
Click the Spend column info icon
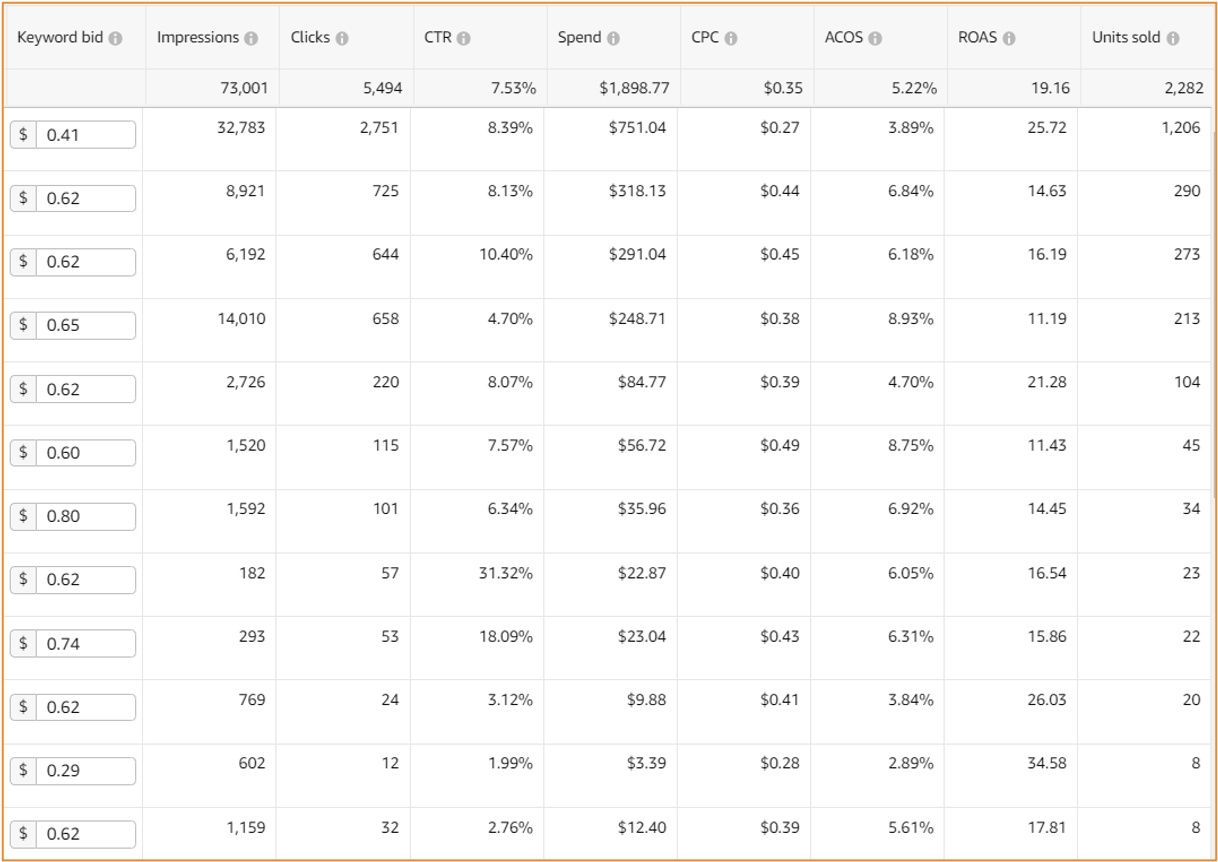[613, 38]
